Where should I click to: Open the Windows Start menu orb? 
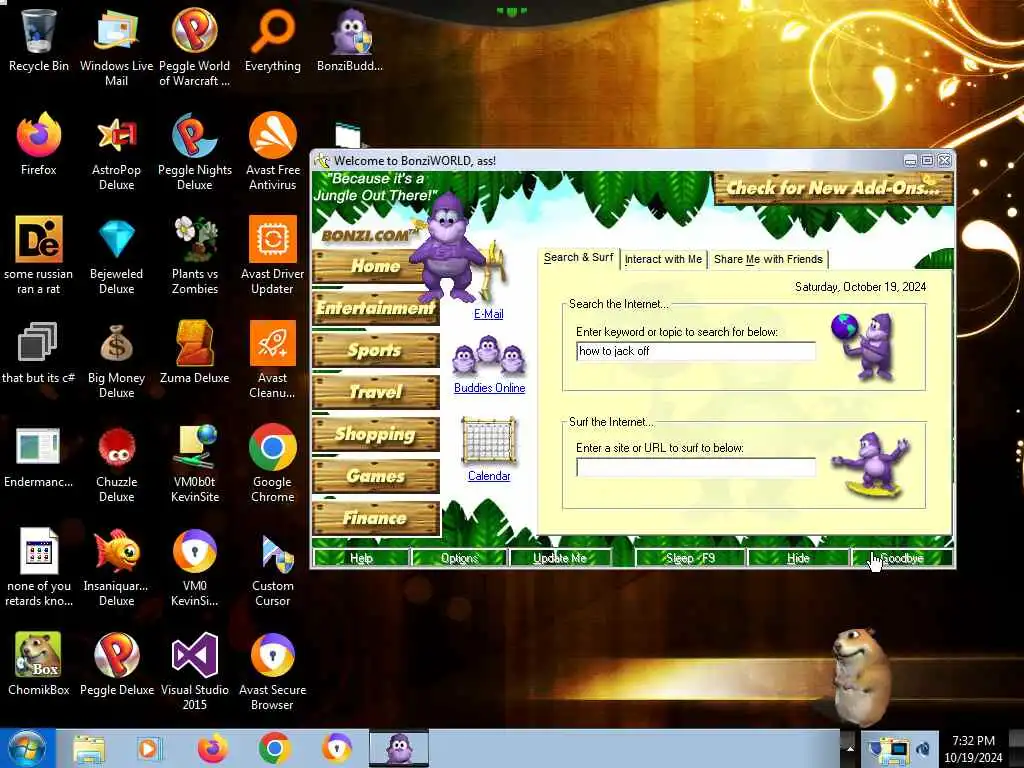[27, 748]
